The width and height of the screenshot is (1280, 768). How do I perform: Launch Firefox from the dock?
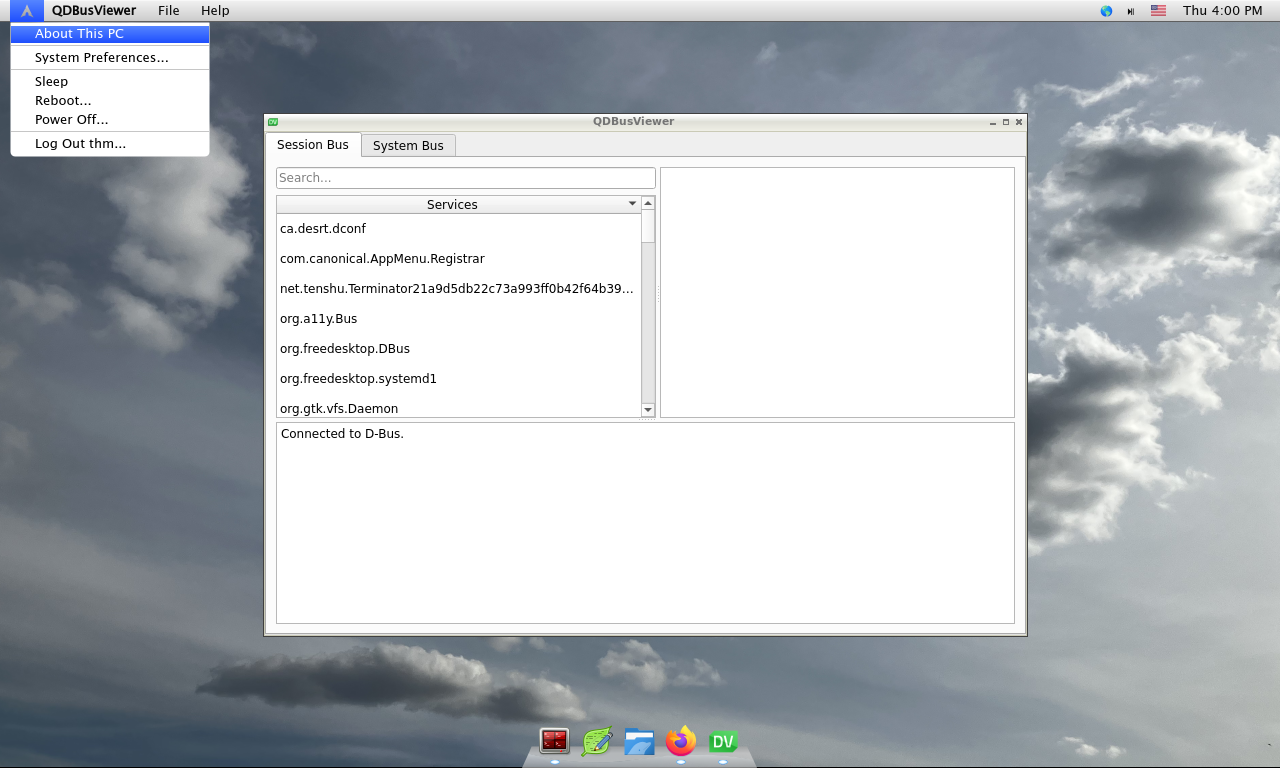tap(681, 741)
